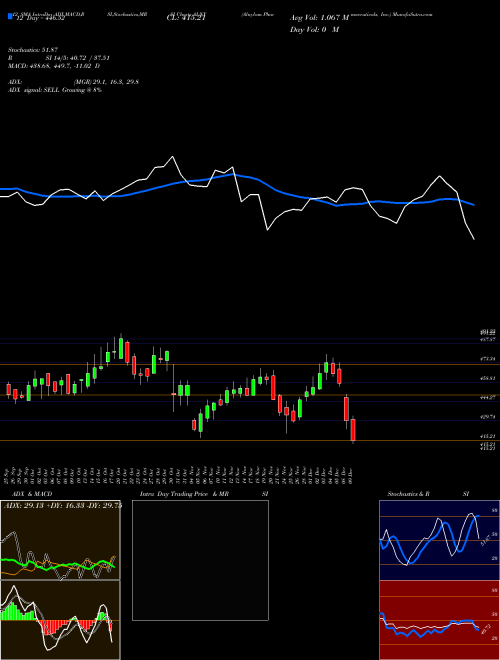This screenshot has height=660, width=500.
Task: Open the blue Stochastics chart panel
Action: point(439,540)
